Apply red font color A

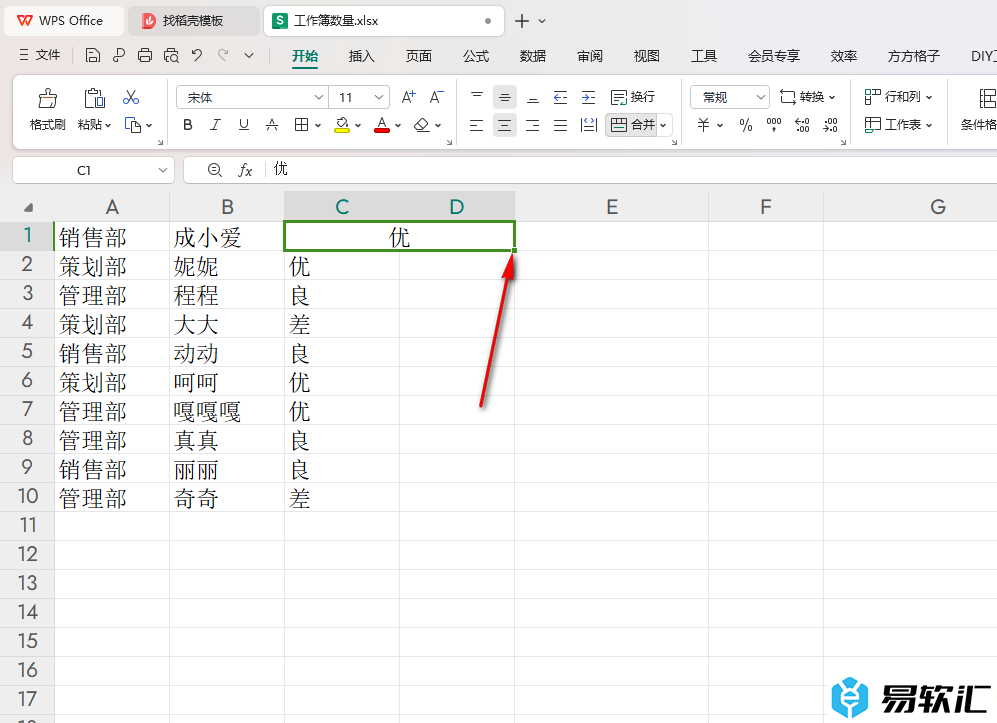click(x=382, y=125)
